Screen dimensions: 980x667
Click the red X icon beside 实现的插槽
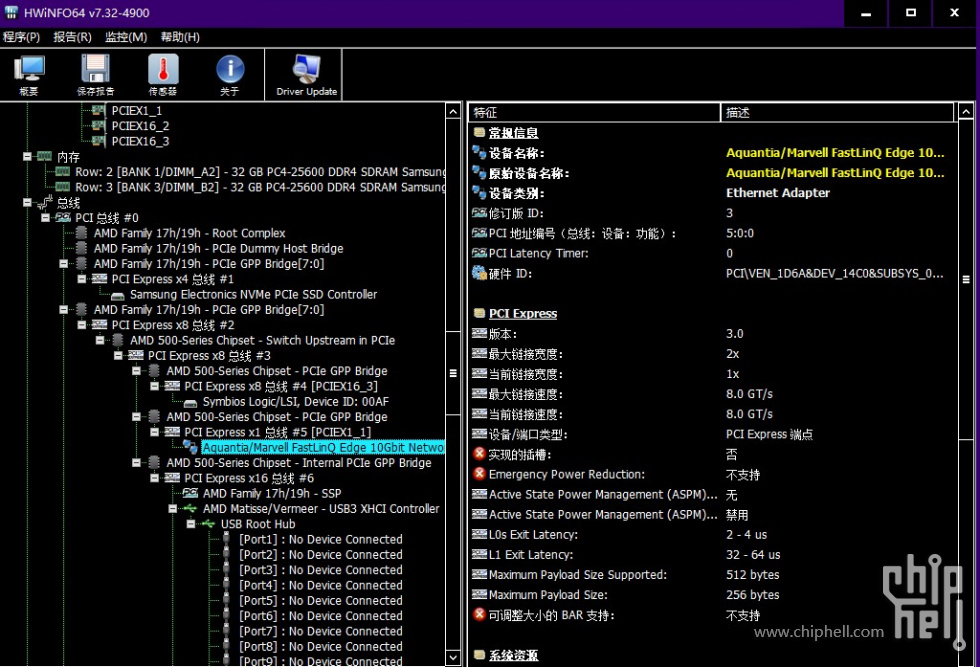click(x=479, y=454)
